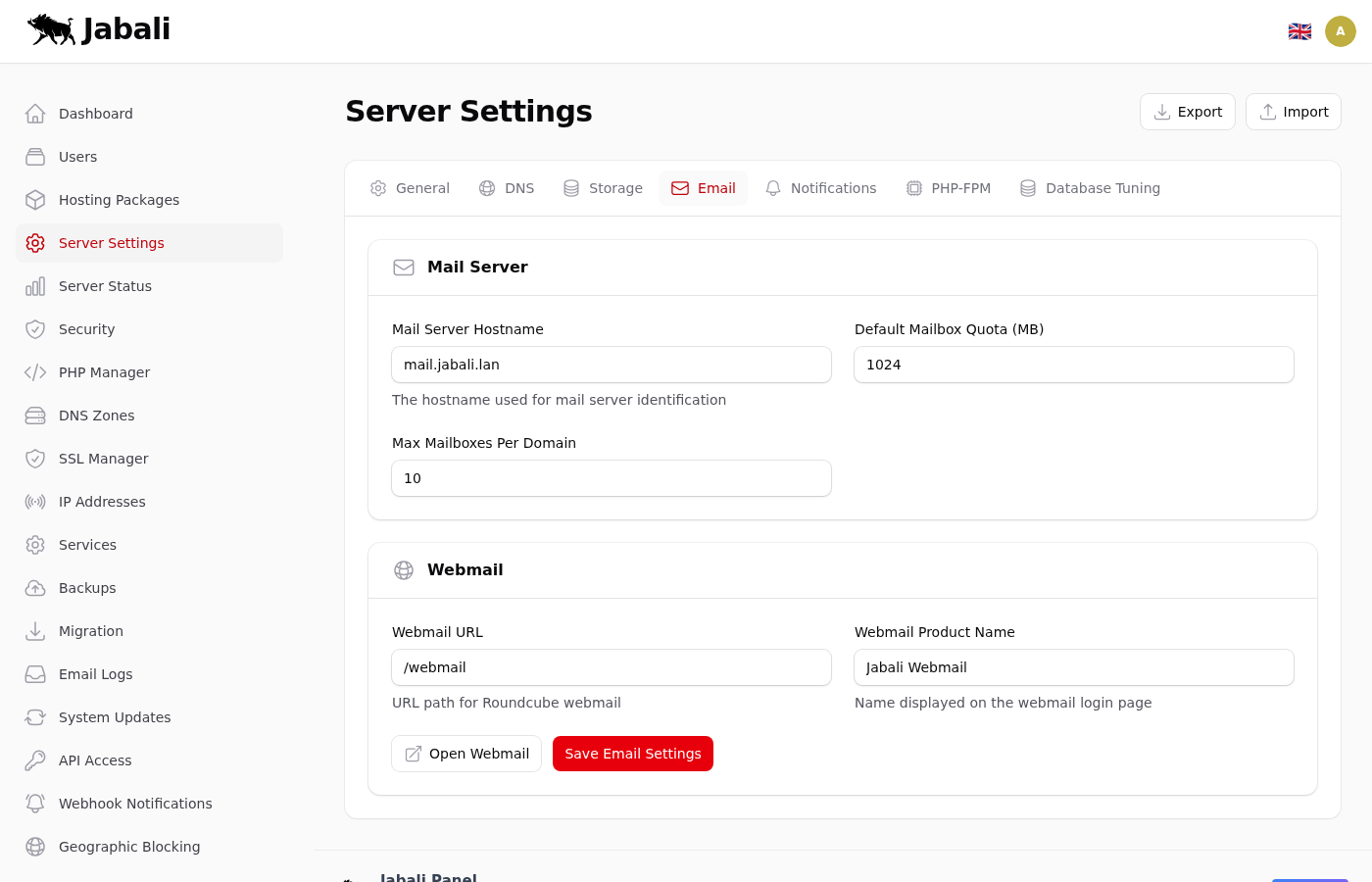Switch to the Database Tuning tab
Image resolution: width=1372 pixels, height=882 pixels.
click(x=1090, y=188)
